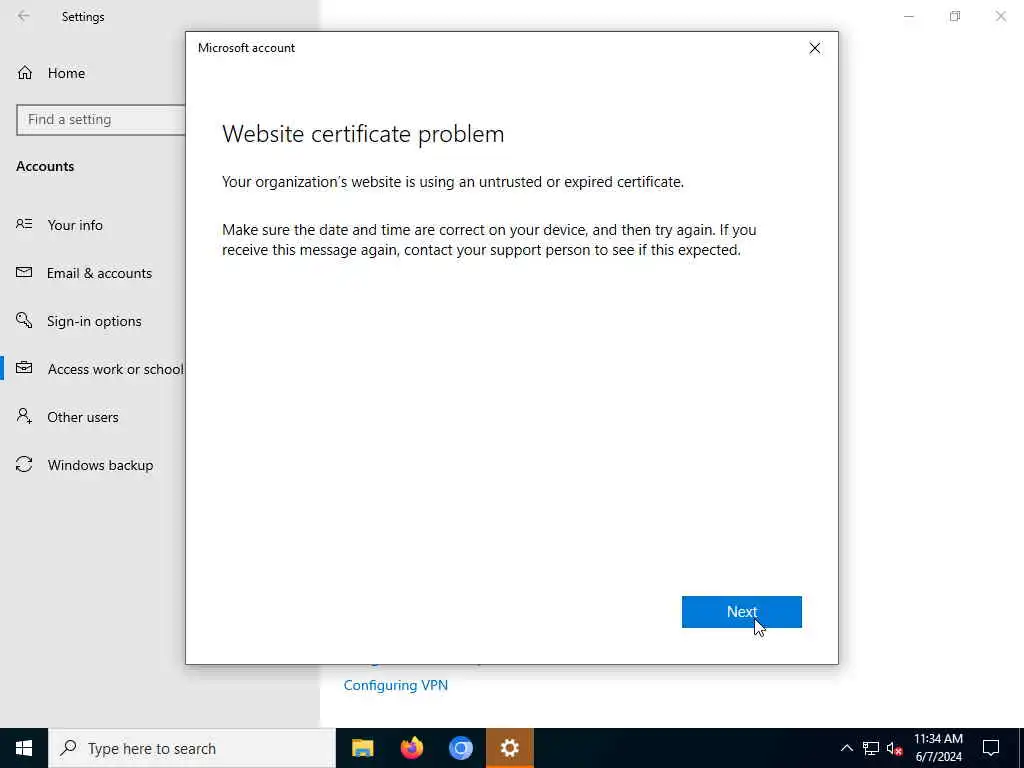Go to Home in Settings sidebar

66,73
